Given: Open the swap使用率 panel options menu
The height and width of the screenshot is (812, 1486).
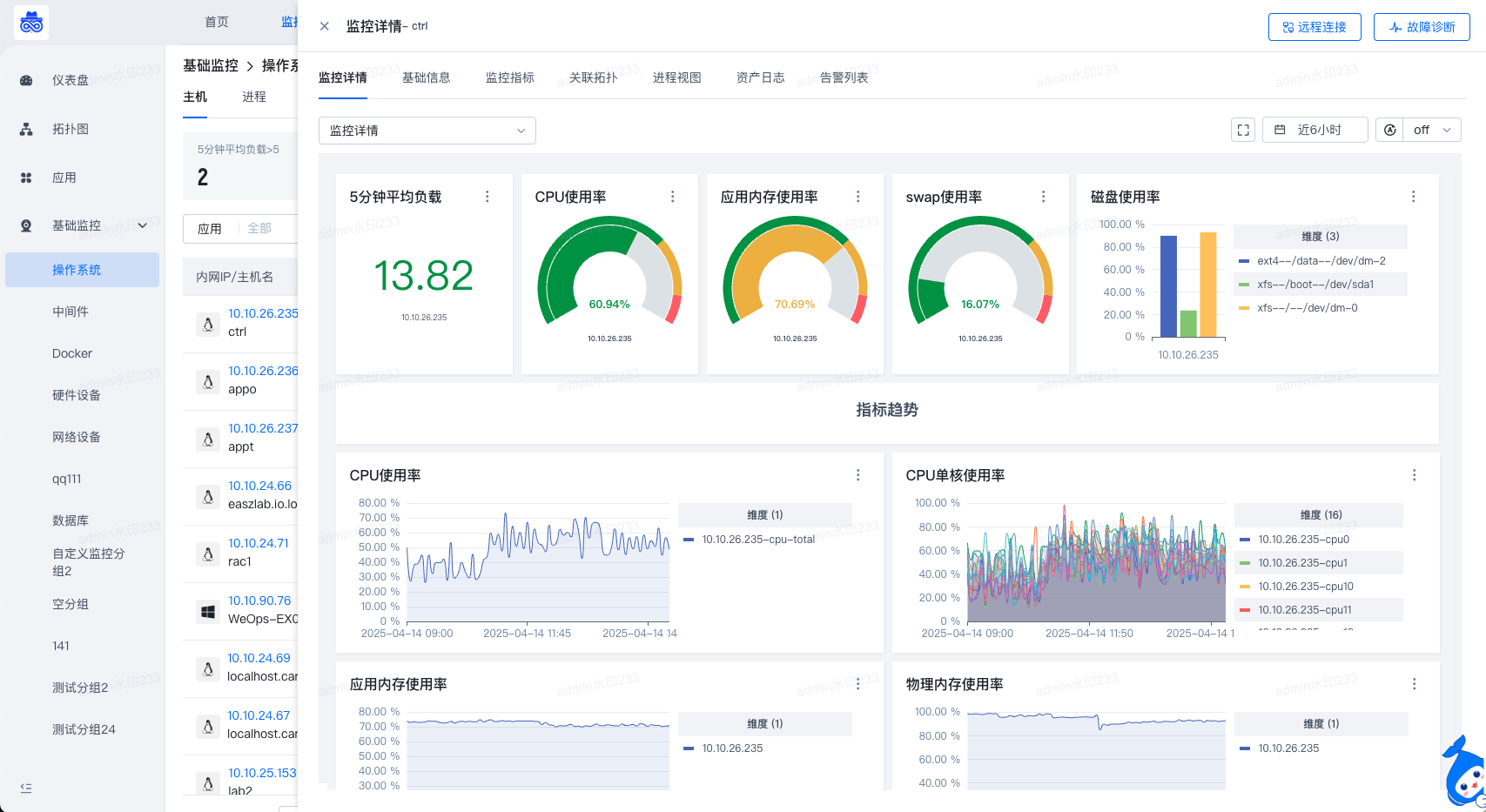Looking at the screenshot, I should [1043, 197].
